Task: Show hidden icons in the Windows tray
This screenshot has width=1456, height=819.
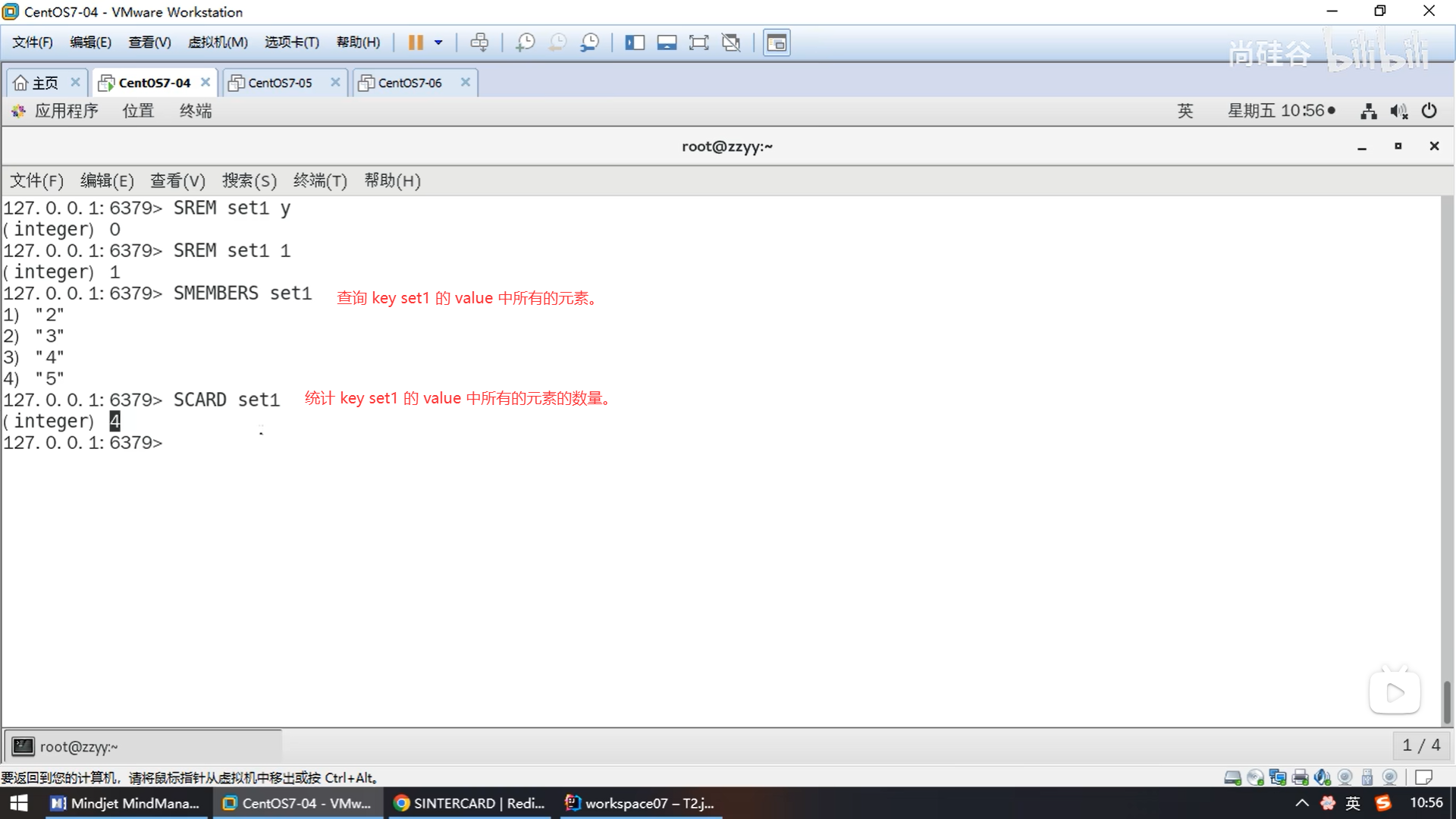Action: point(1302,803)
